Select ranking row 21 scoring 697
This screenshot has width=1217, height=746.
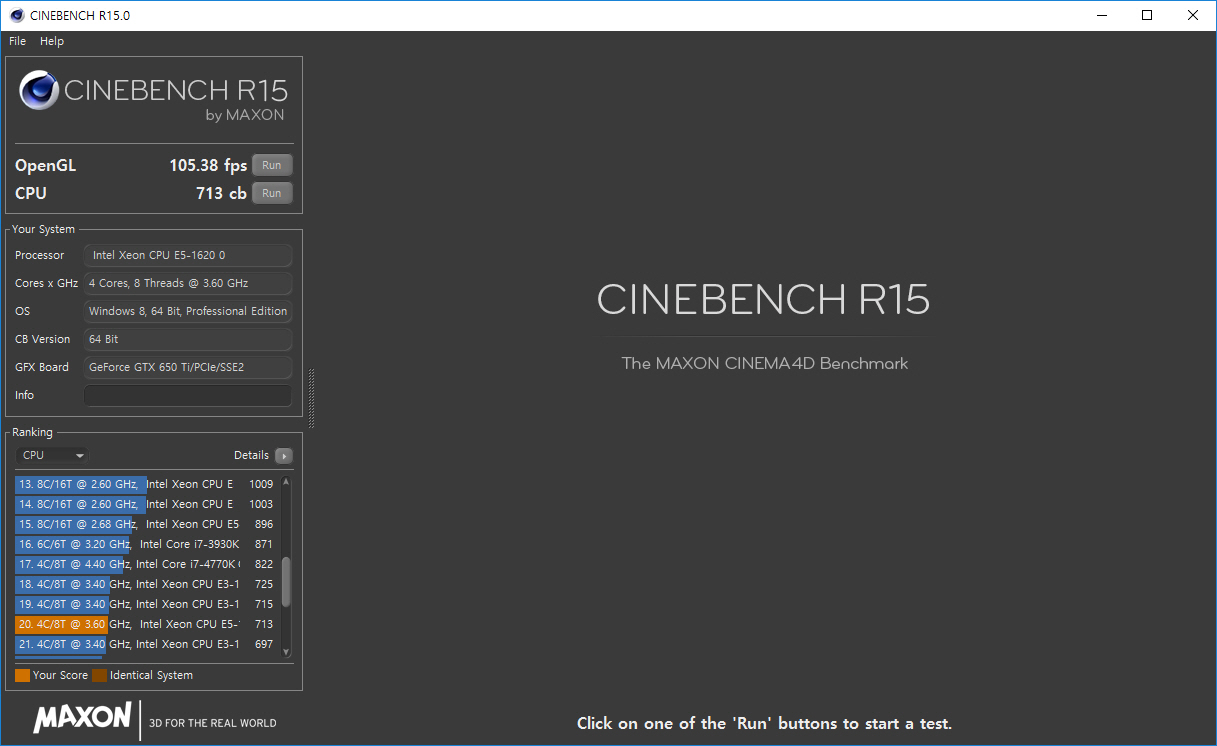(x=146, y=644)
